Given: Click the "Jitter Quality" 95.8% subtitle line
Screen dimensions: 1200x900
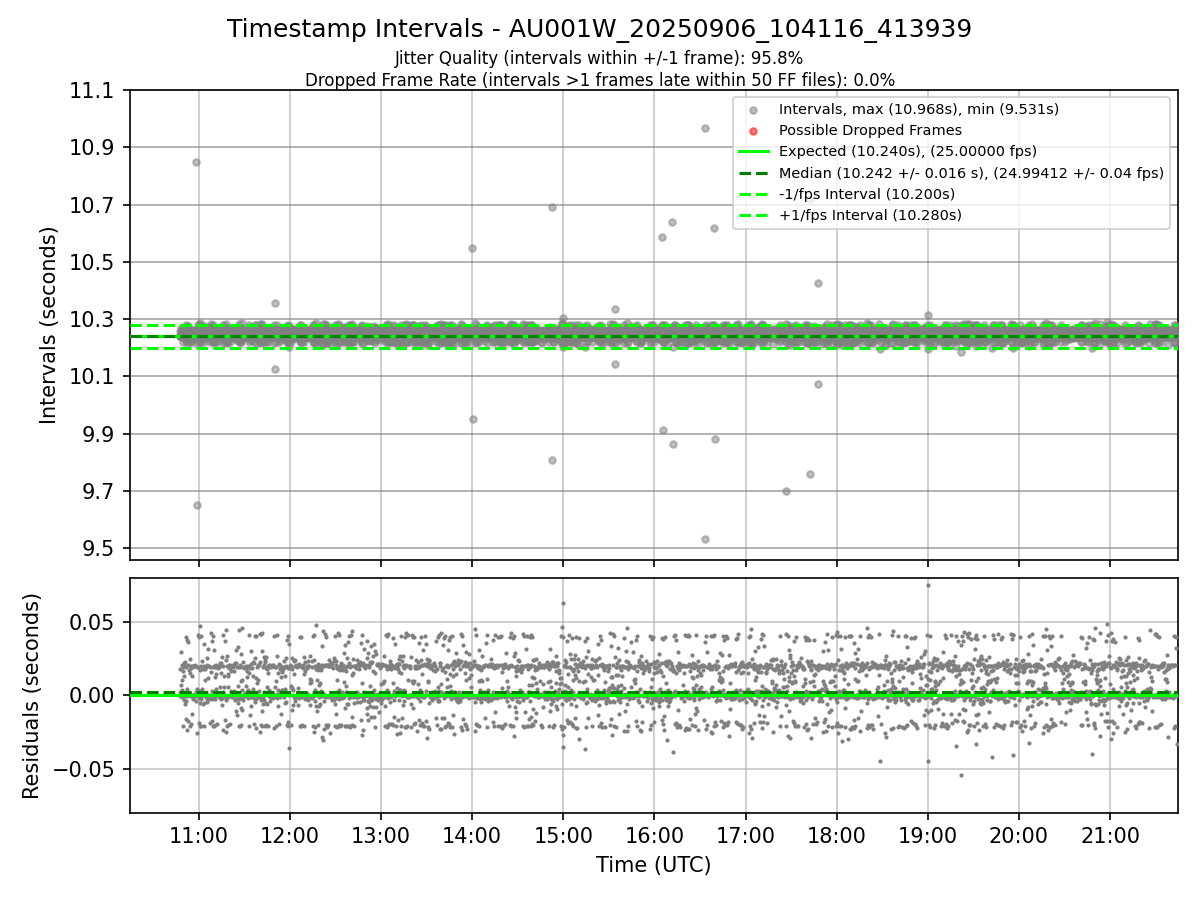Looking at the screenshot, I should coord(599,58).
